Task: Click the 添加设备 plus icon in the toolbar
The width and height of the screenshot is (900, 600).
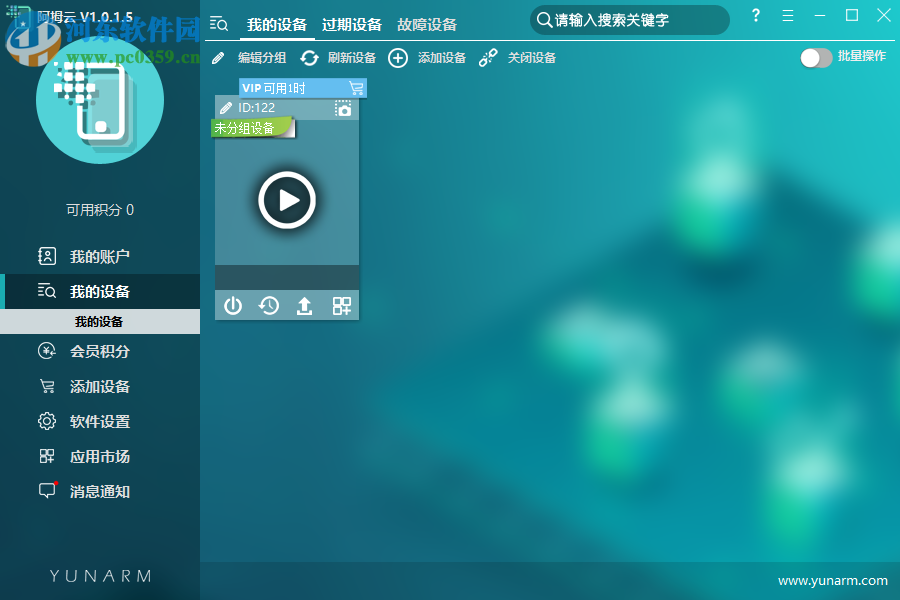Action: coord(398,58)
